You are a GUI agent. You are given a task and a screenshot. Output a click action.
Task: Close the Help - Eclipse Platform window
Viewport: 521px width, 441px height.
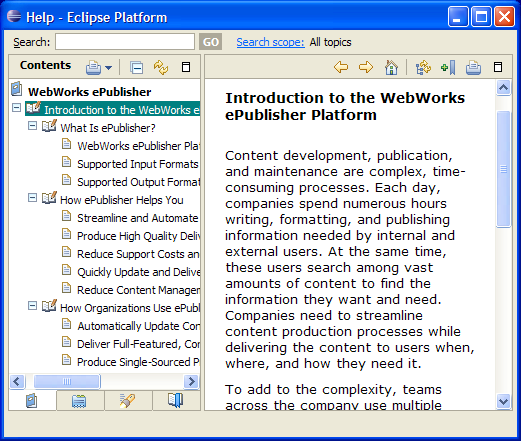504,17
